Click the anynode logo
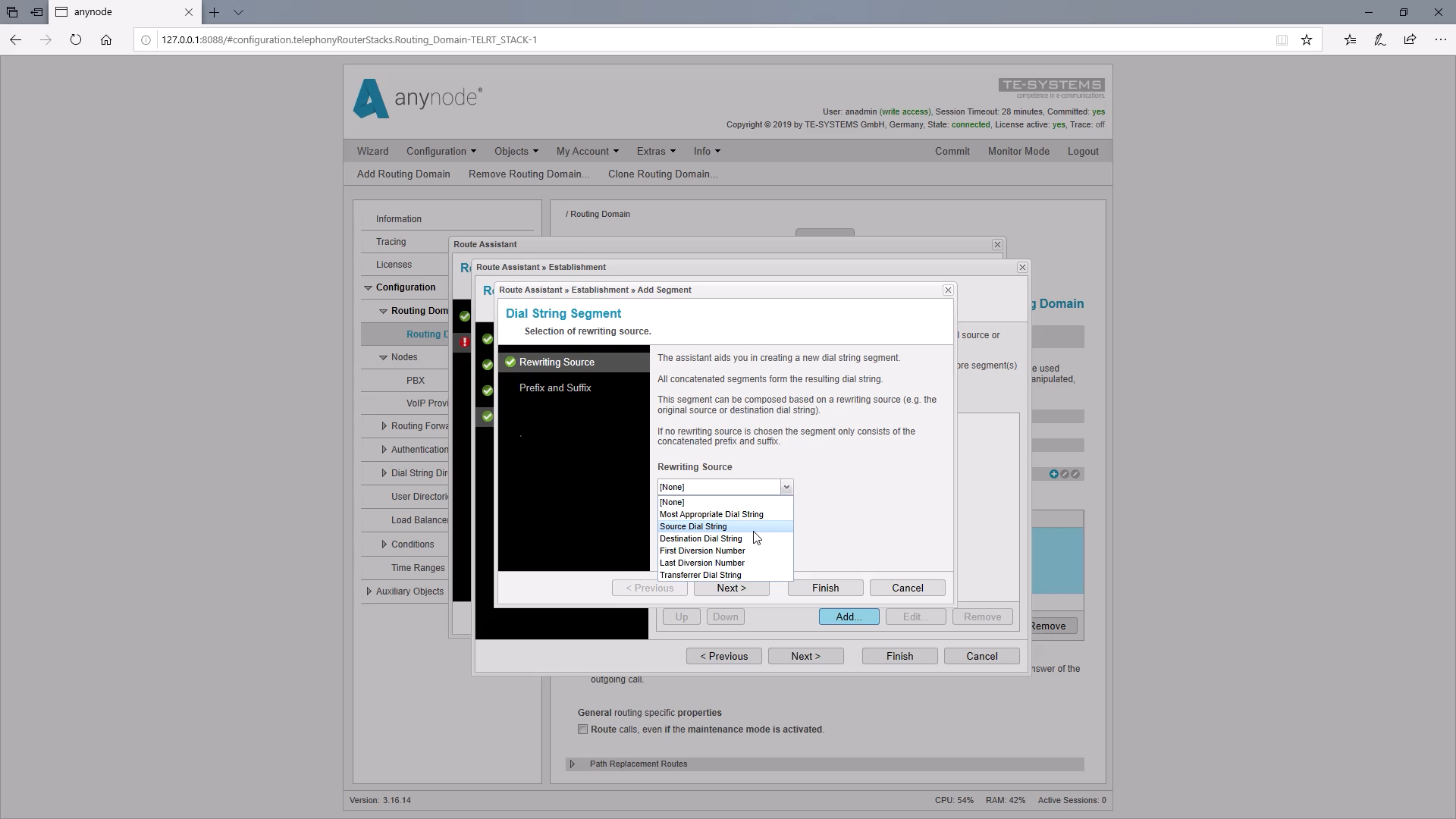This screenshot has width=1456, height=819. (x=418, y=99)
